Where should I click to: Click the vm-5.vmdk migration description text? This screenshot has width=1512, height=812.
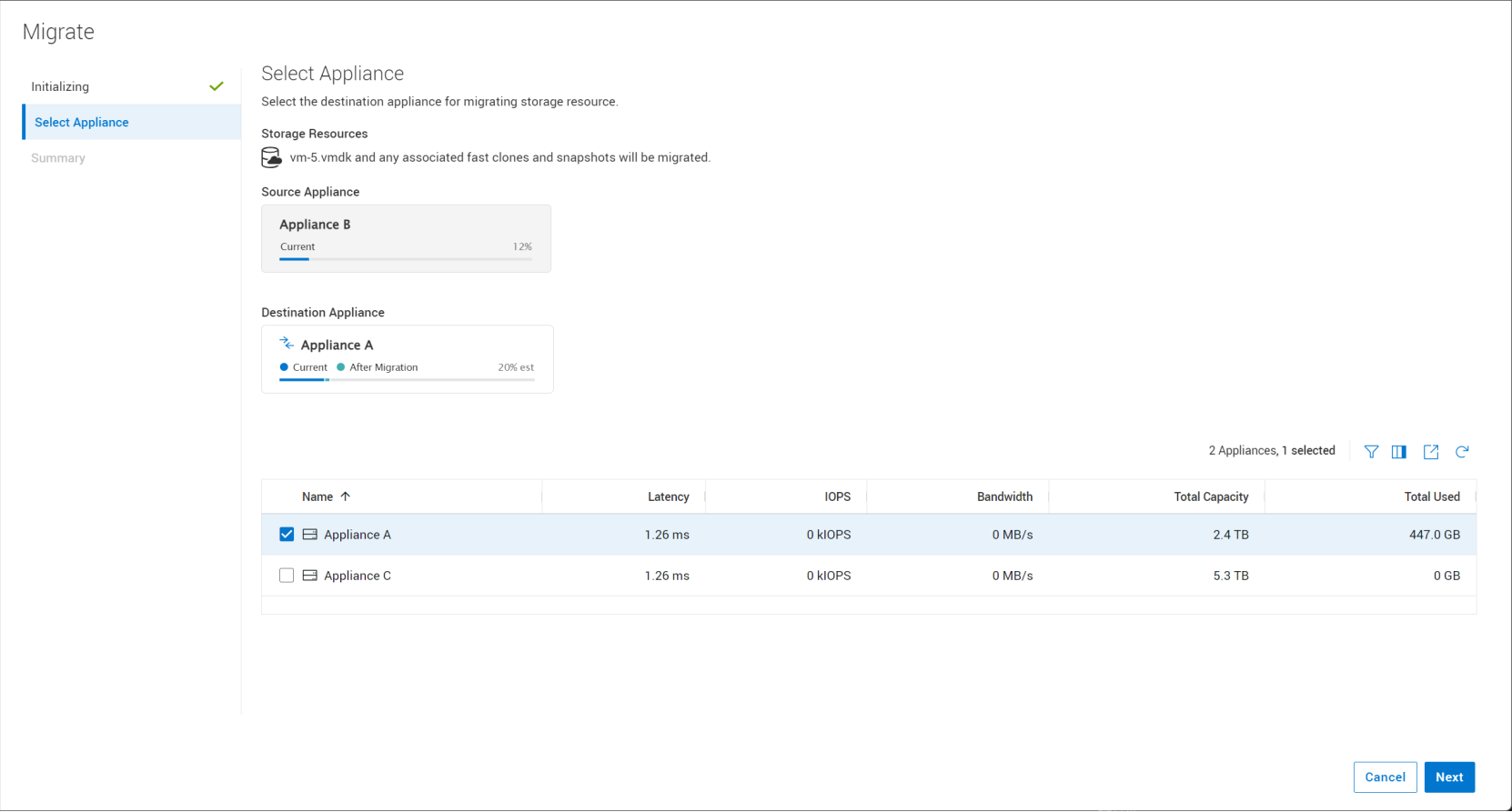click(500, 157)
